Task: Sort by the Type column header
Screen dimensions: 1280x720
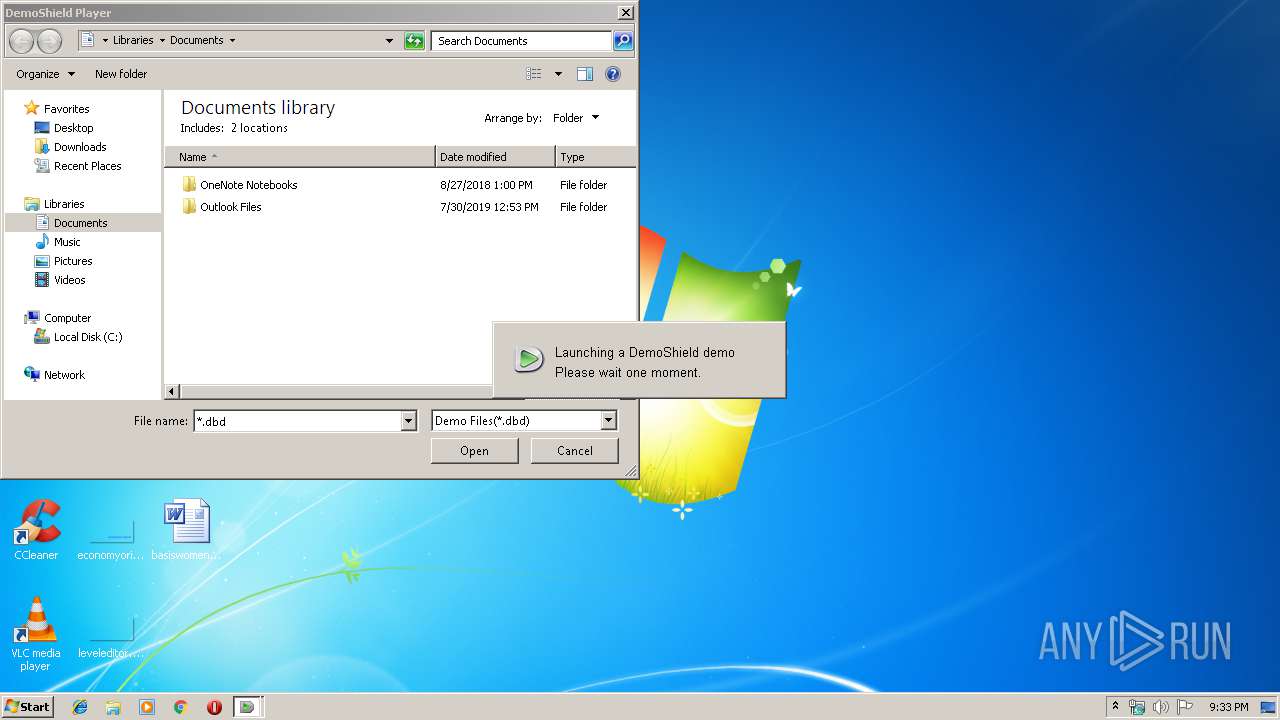Action: point(595,157)
